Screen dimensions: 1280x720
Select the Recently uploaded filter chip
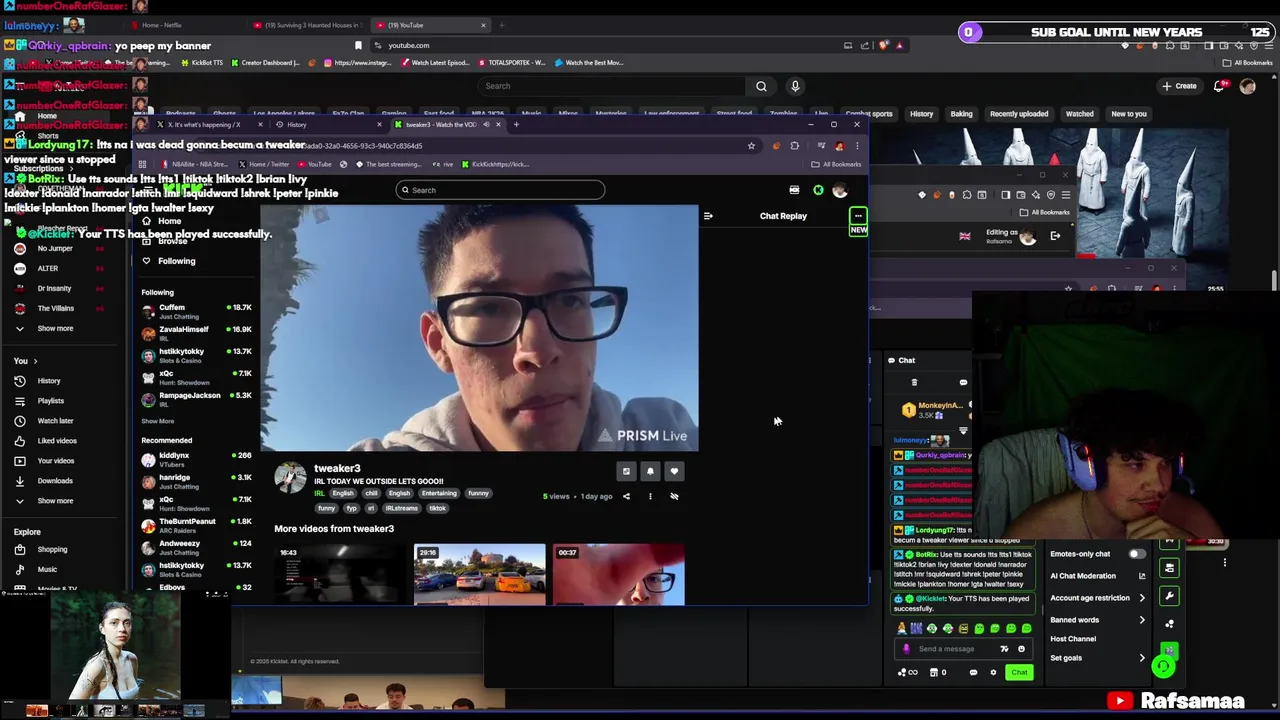pyautogui.click(x=1019, y=114)
